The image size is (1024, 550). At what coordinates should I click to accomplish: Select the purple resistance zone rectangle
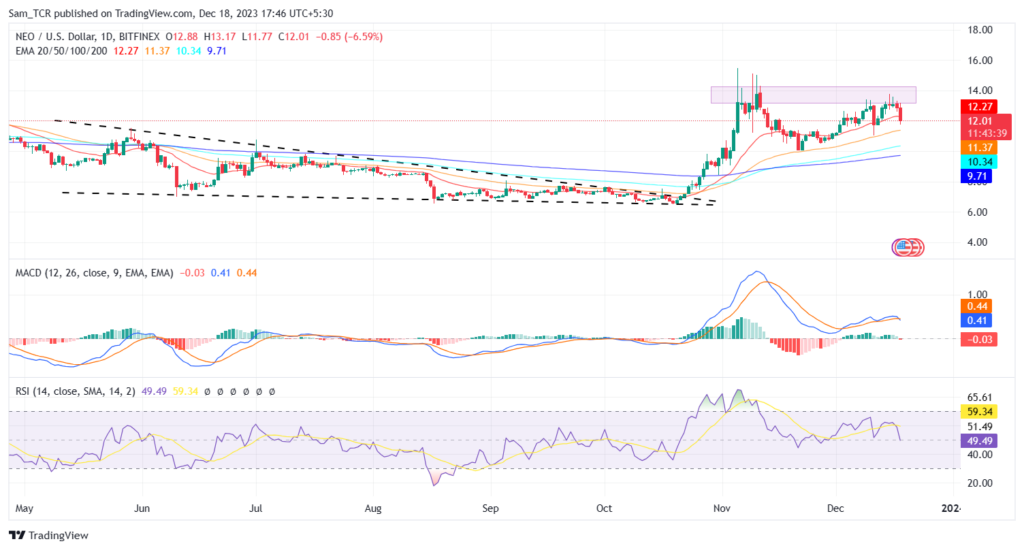pyautogui.click(x=813, y=95)
